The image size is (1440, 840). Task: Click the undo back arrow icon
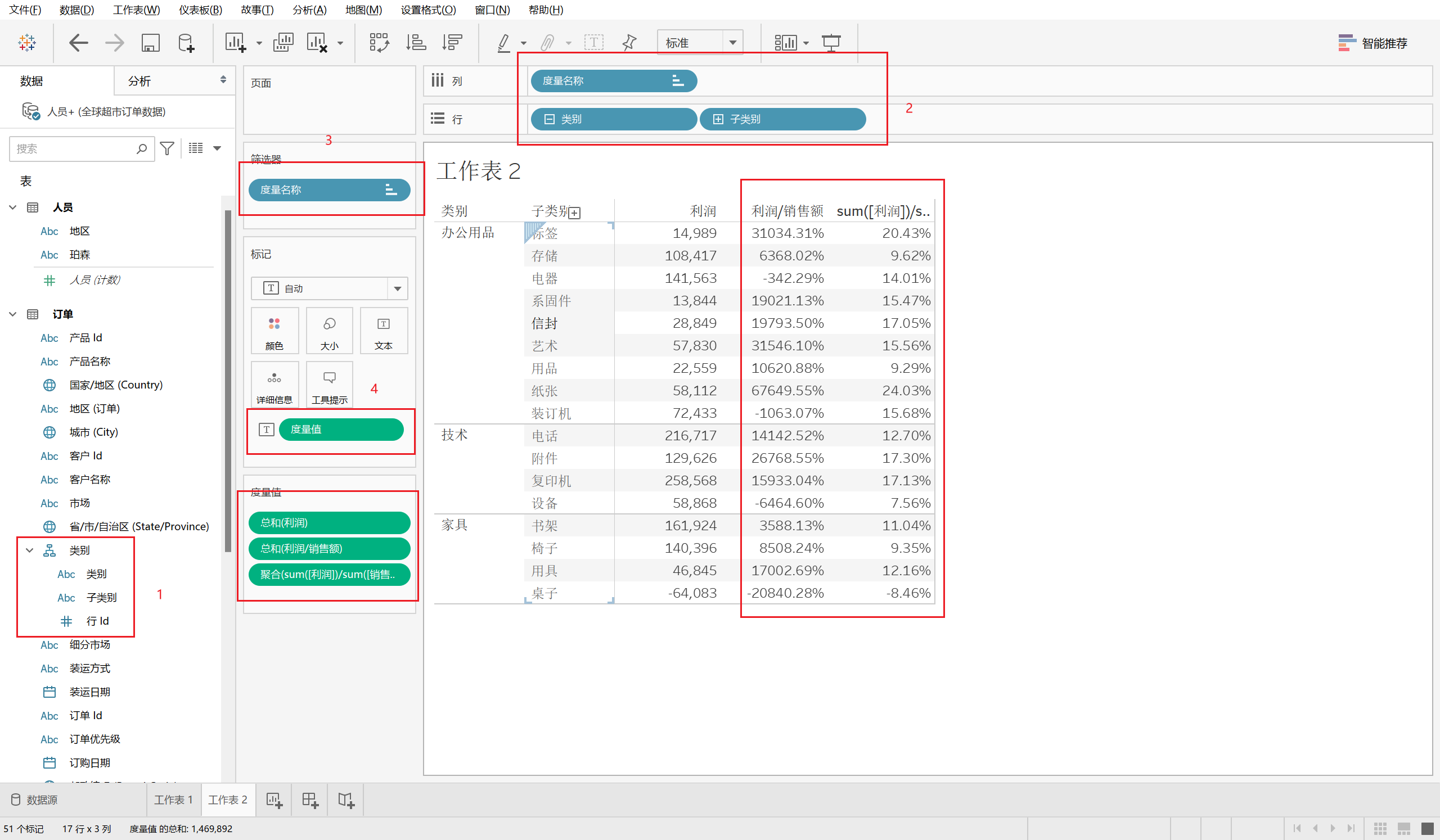pos(78,43)
